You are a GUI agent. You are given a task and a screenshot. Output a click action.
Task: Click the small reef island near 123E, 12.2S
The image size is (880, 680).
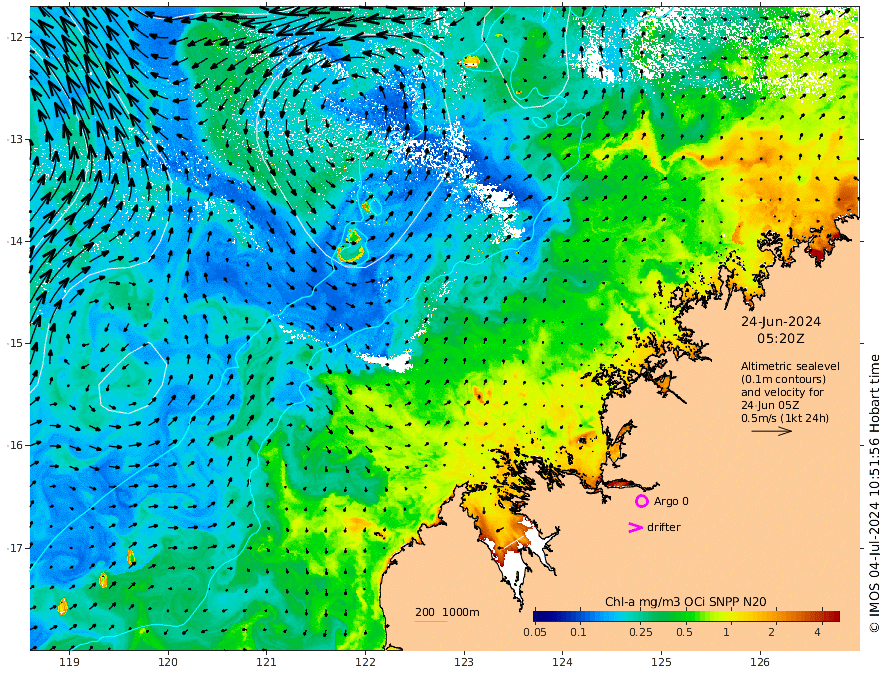pyautogui.click(x=470, y=61)
